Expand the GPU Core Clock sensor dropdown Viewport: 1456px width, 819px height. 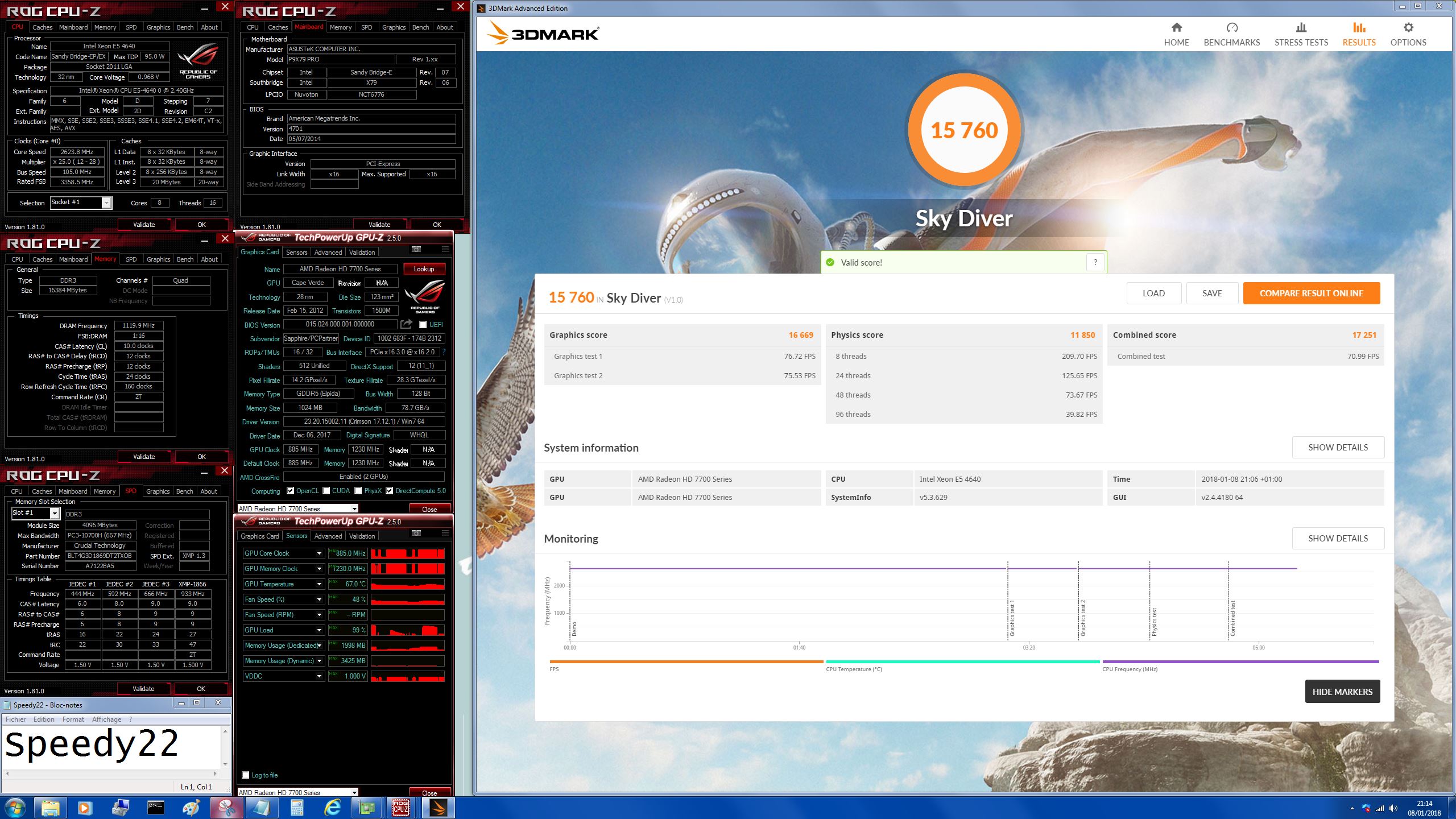pos(319,553)
